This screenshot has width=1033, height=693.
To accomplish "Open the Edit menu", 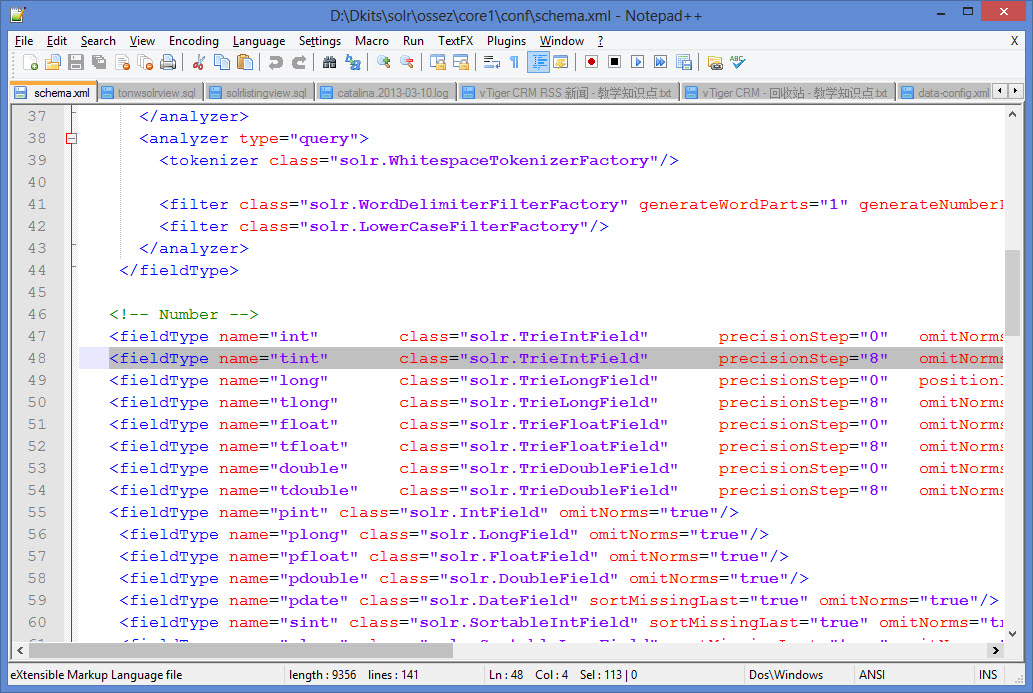I will point(57,41).
